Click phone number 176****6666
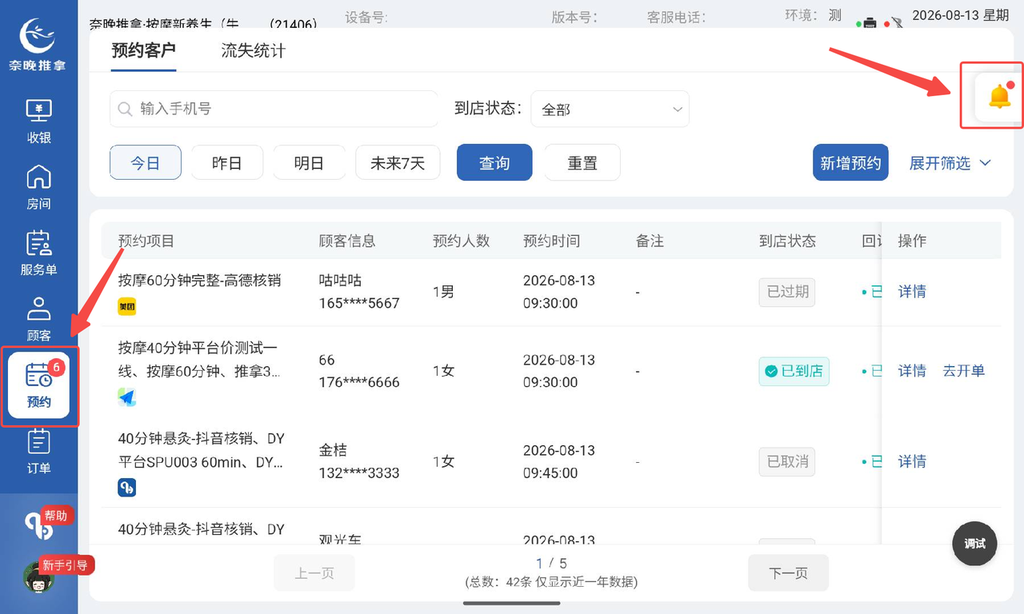1024x614 pixels. coord(359,382)
